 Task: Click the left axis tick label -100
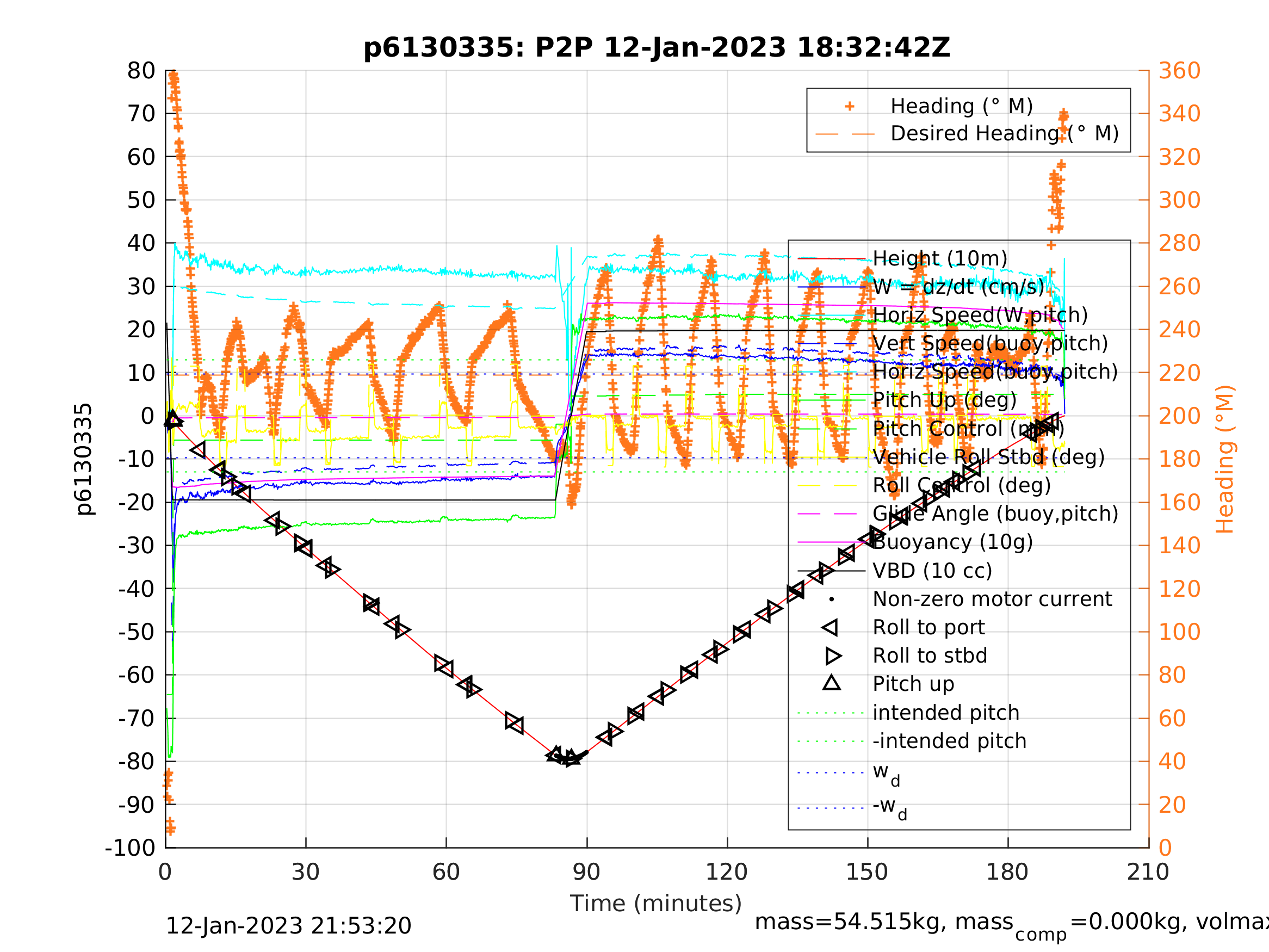130,848
